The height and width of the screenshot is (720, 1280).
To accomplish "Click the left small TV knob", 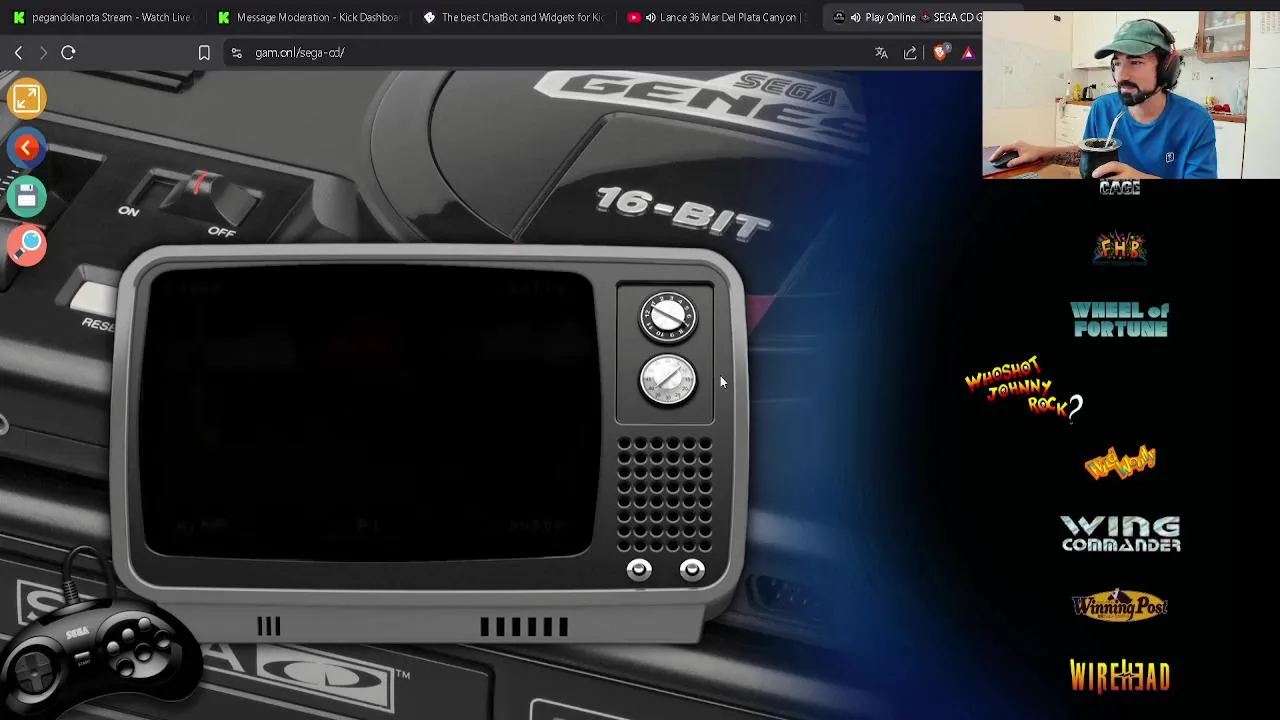I will click(x=639, y=570).
